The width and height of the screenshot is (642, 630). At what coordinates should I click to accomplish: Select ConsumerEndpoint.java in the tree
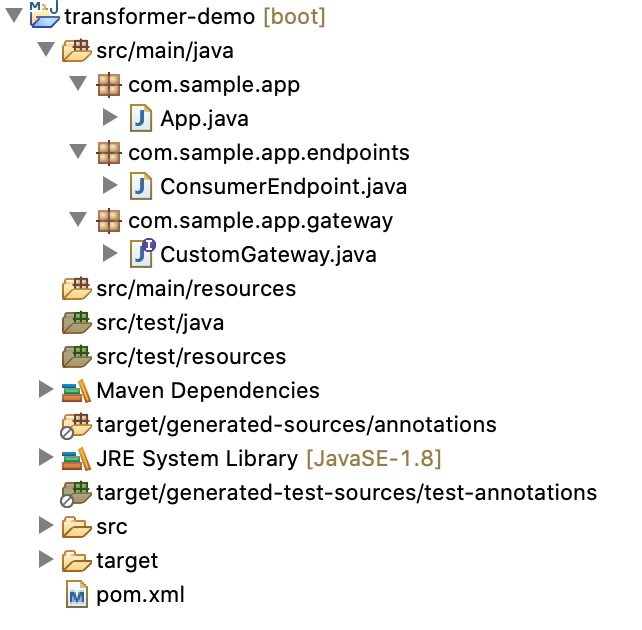tap(283, 187)
